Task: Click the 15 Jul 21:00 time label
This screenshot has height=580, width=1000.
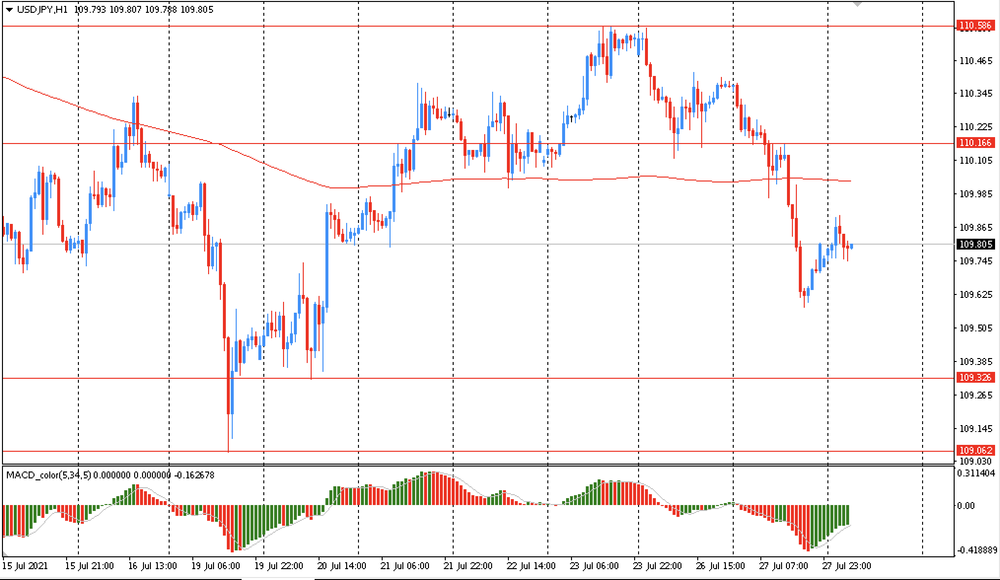Action: click(90, 566)
